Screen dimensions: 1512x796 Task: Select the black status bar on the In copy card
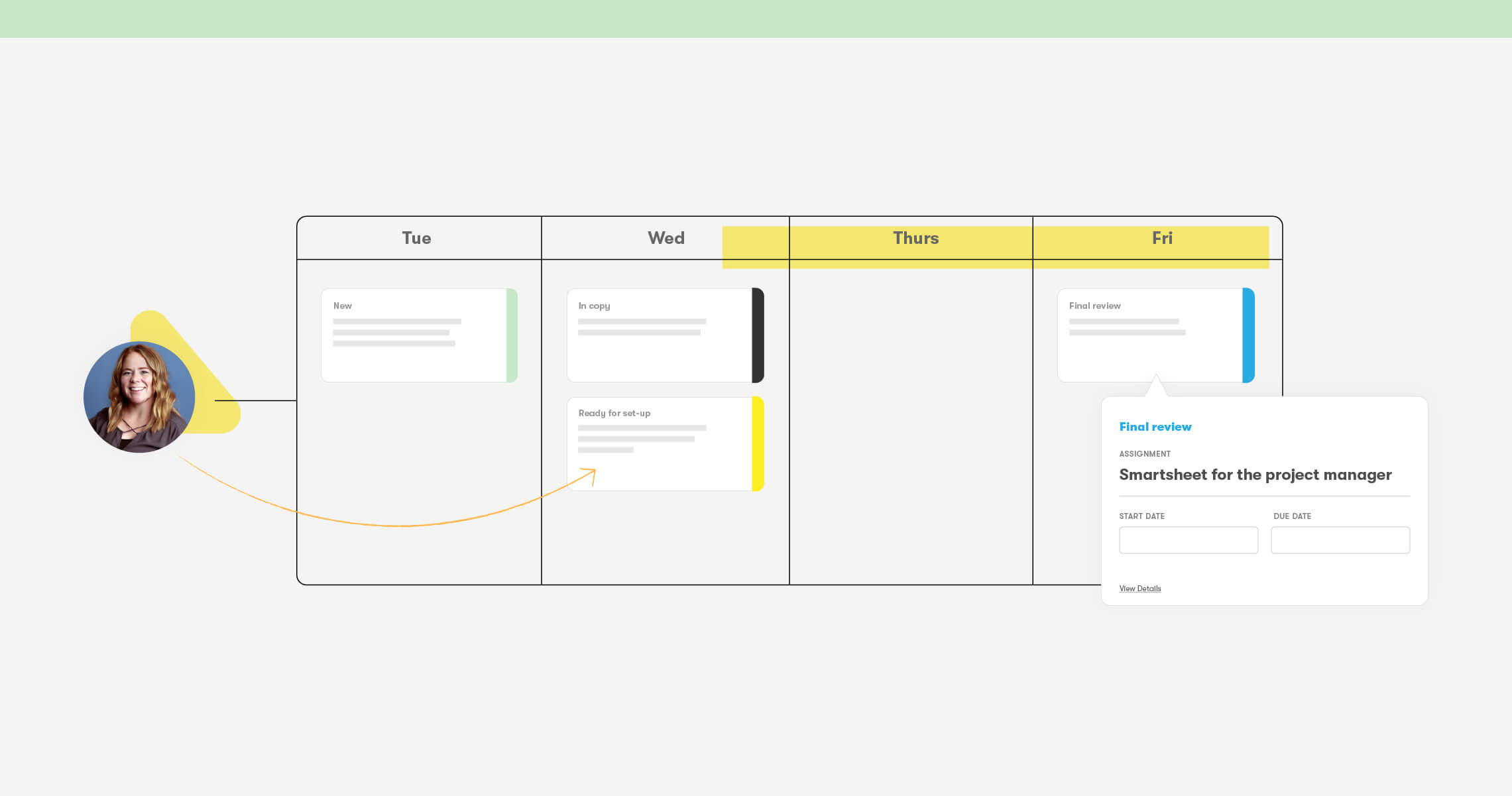click(x=758, y=335)
